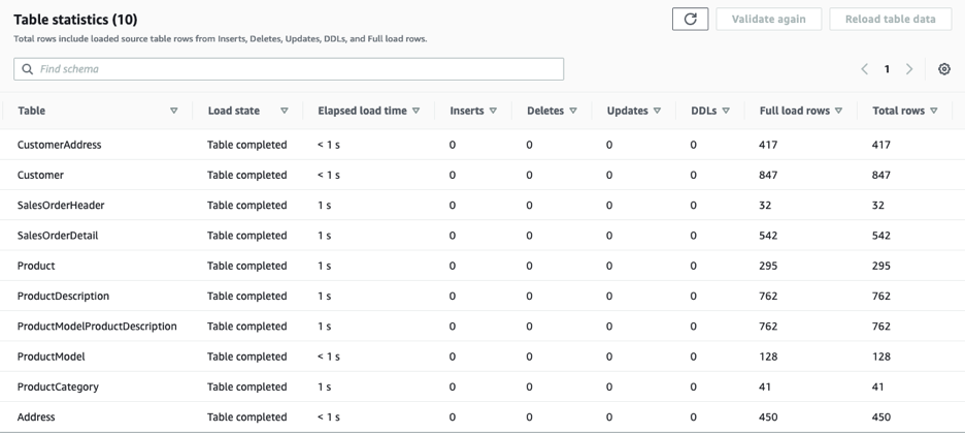
Task: Sort by Full load rows arrow
Action: pos(838,111)
